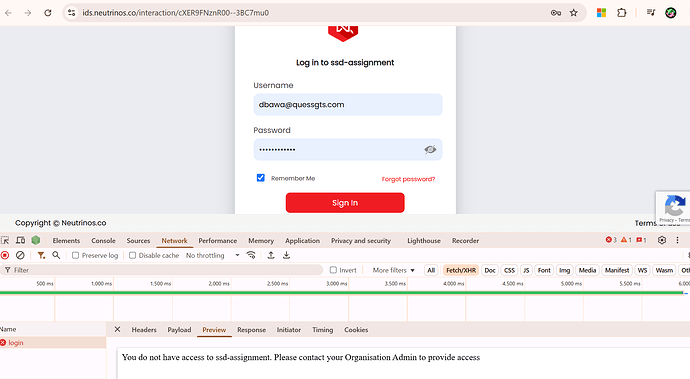Toggle the Doc request type filter

[x=490, y=270]
